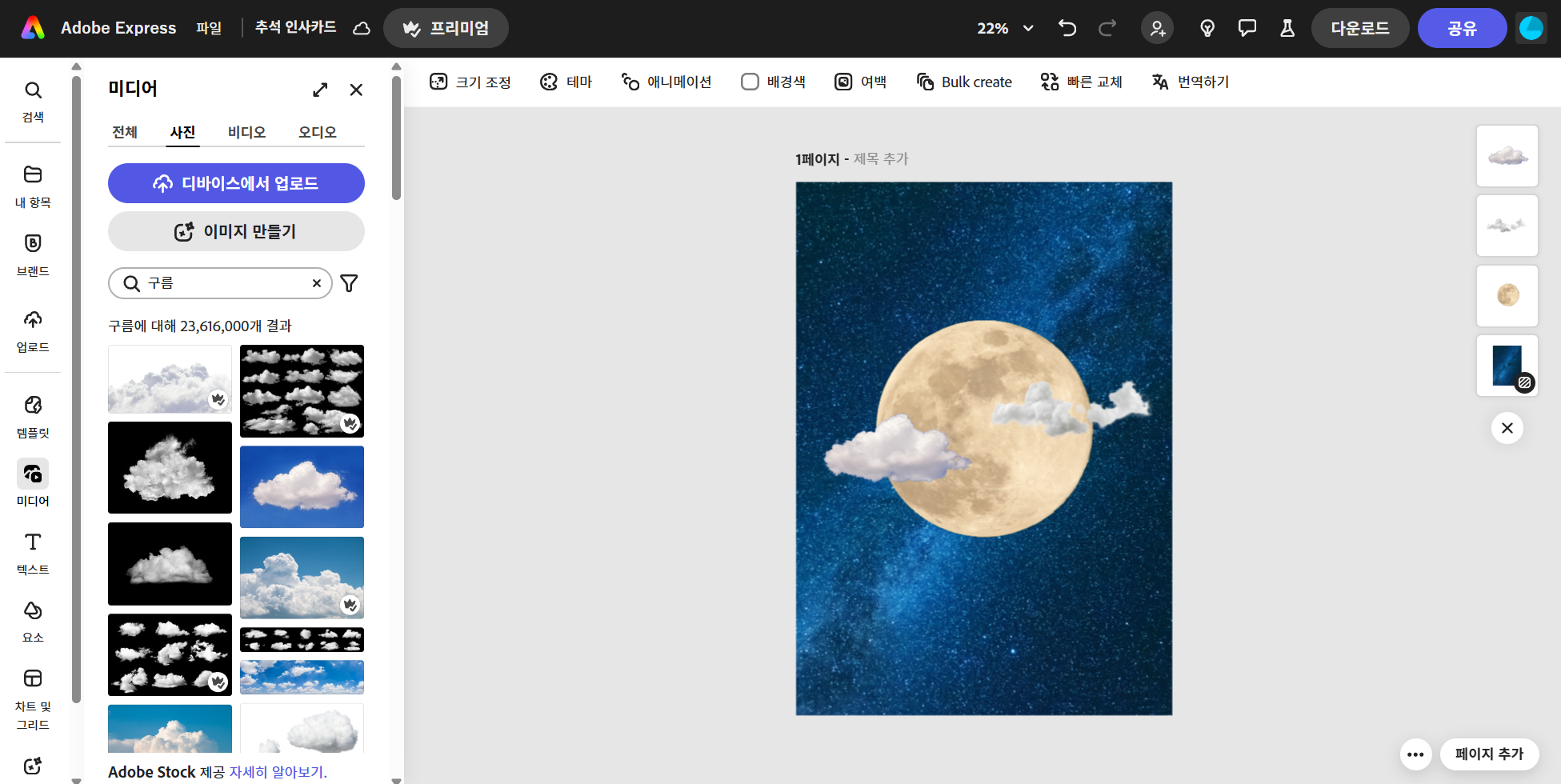Select the moon layer thumbnail

(x=1507, y=295)
